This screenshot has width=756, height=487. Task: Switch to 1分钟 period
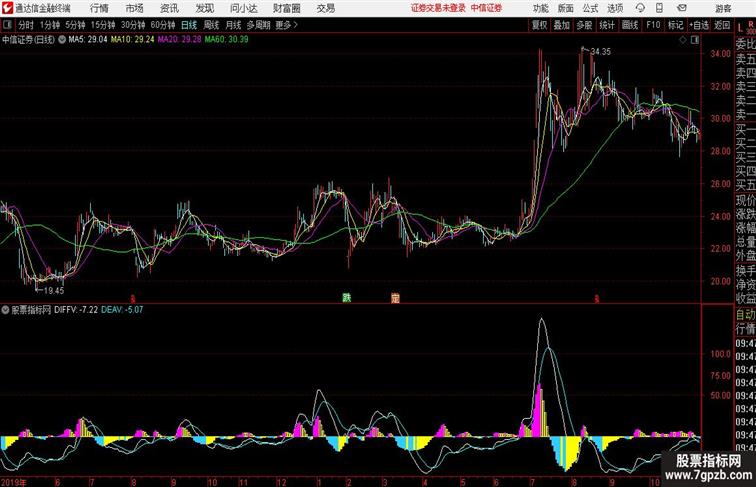tap(50, 25)
